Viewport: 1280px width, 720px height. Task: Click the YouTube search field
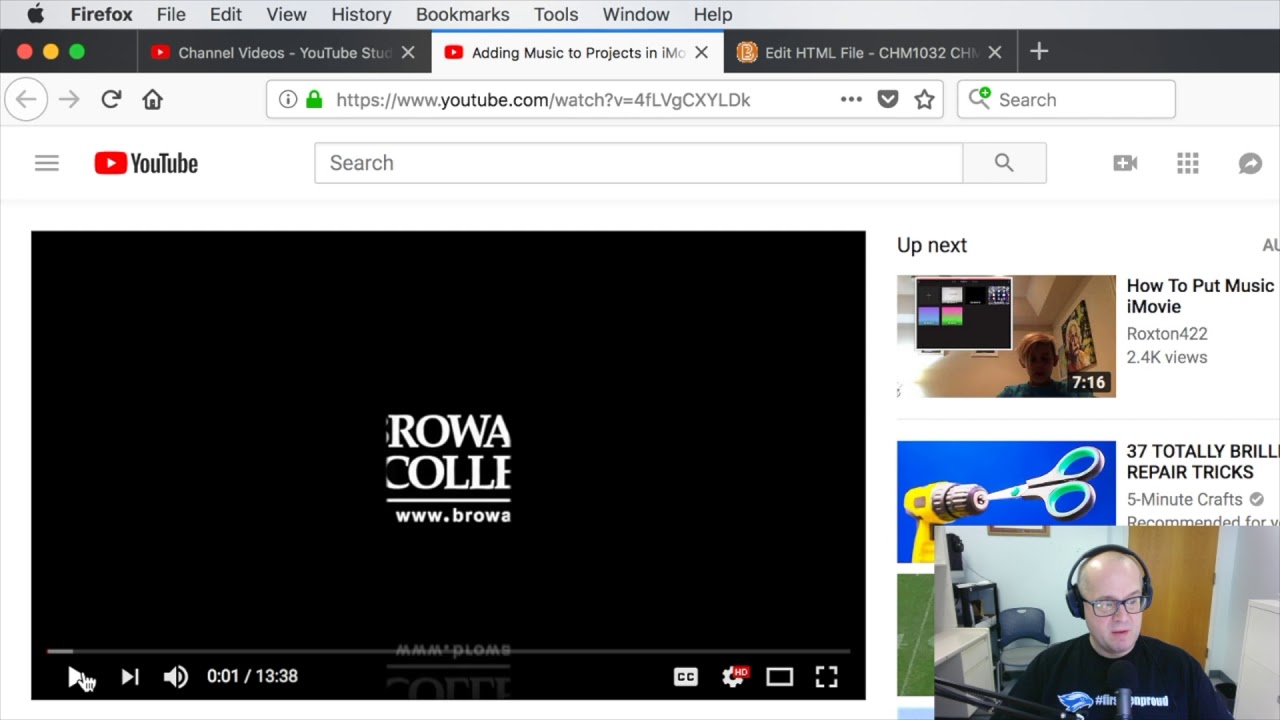click(638, 163)
